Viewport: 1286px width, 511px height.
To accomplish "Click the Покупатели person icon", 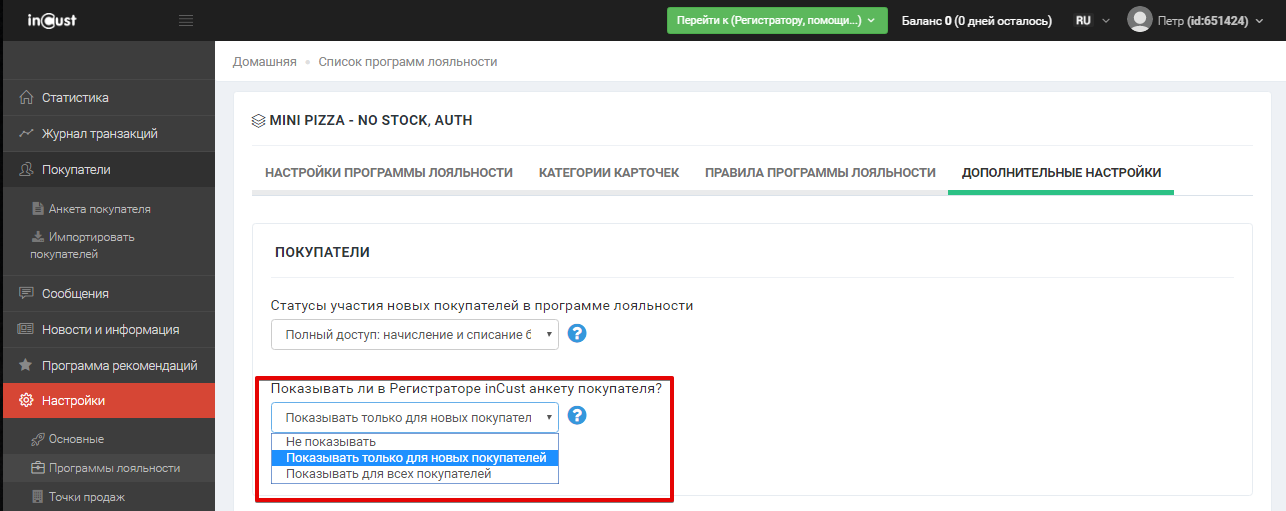I will 27,170.
